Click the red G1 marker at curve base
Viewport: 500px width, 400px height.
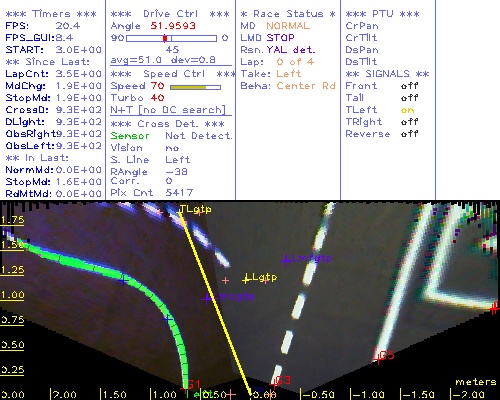click(185, 388)
